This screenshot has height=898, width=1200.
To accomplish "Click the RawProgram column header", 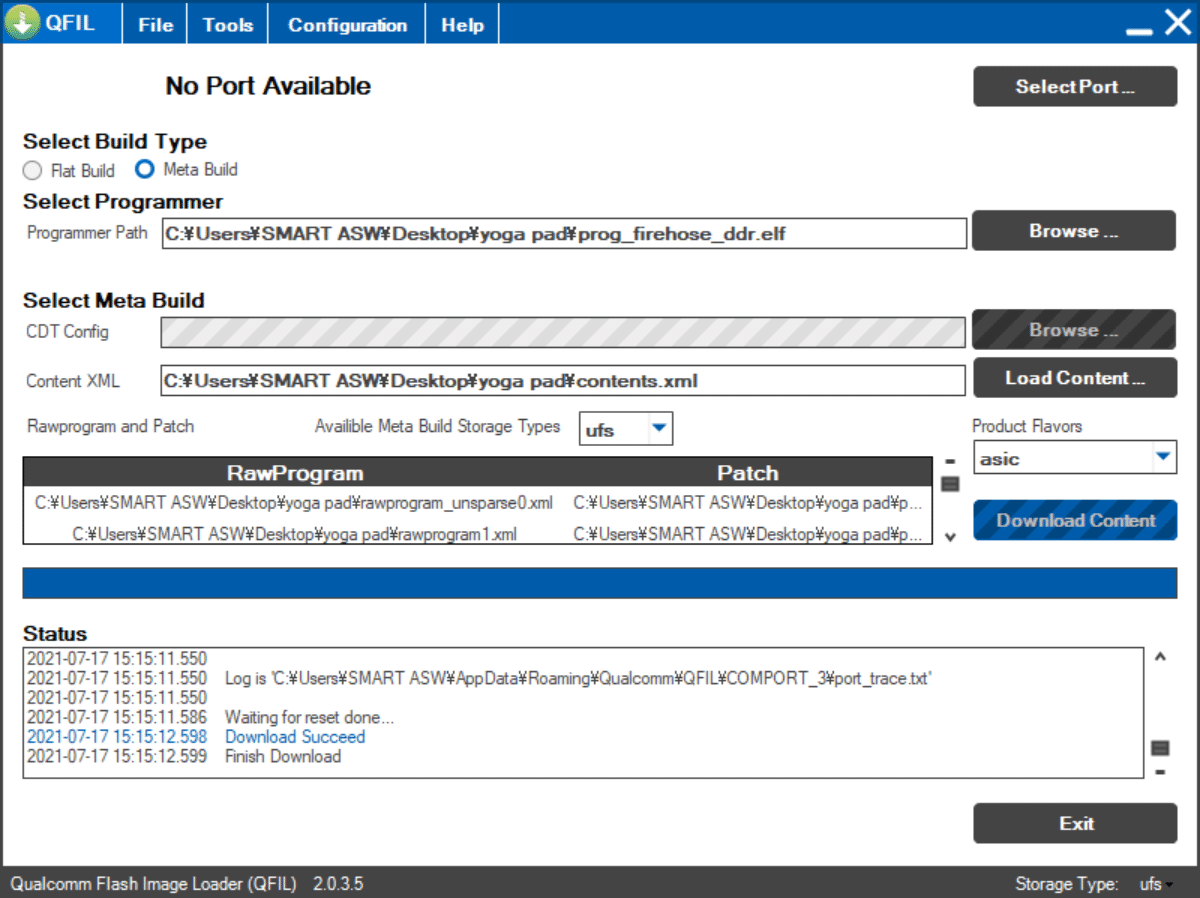I will (295, 473).
